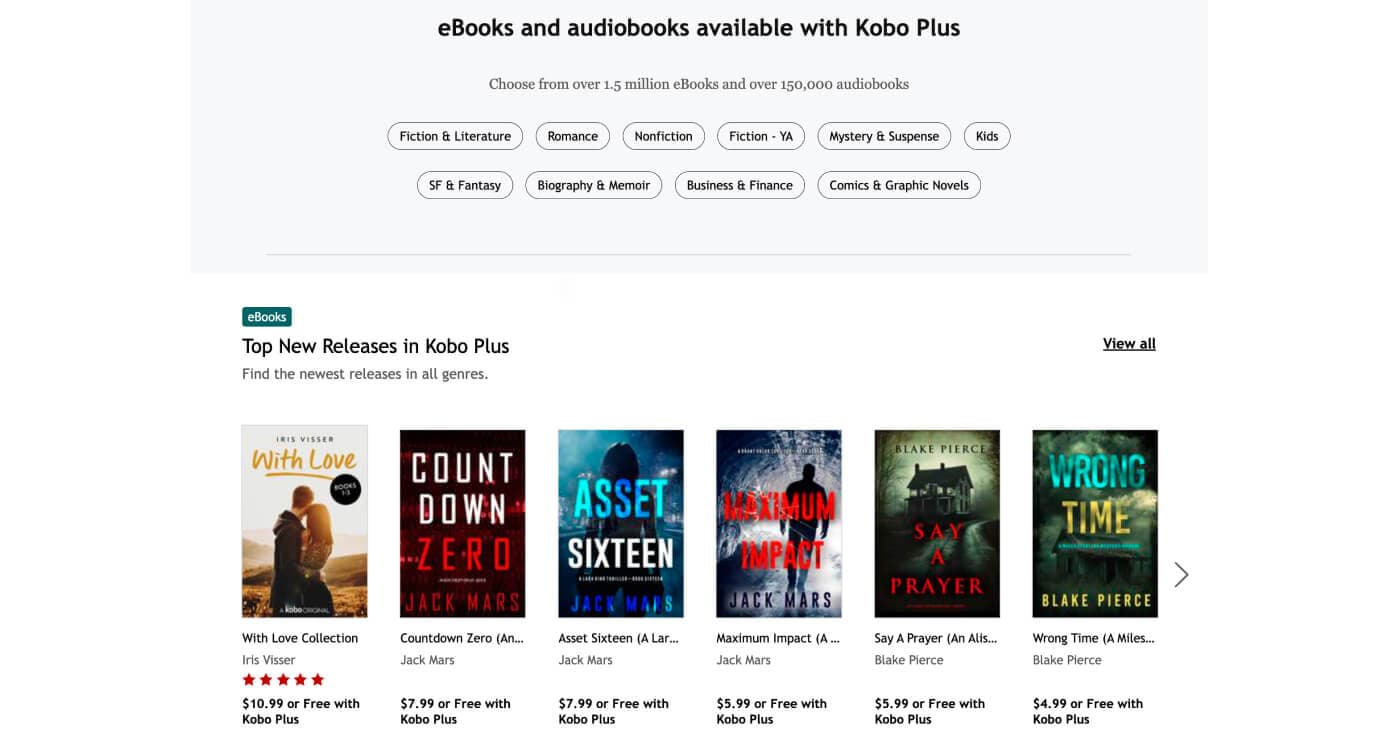1400x735 pixels.
Task: Click the carousel next arrow
Action: click(1181, 575)
